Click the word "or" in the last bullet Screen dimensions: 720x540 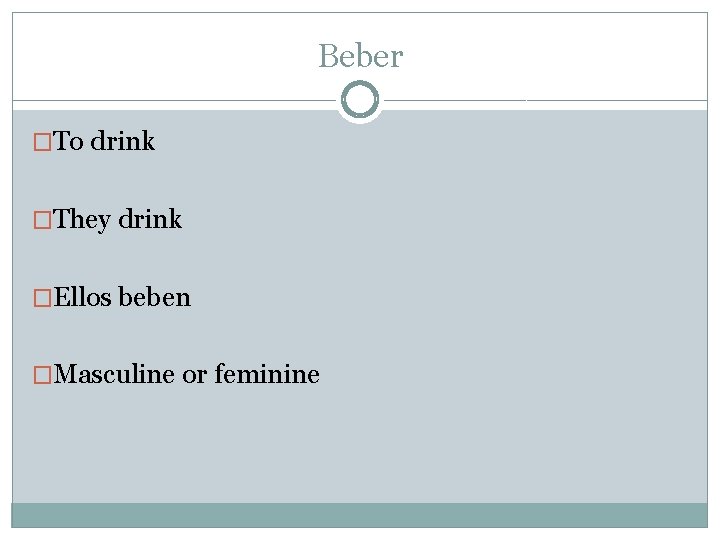coord(193,375)
